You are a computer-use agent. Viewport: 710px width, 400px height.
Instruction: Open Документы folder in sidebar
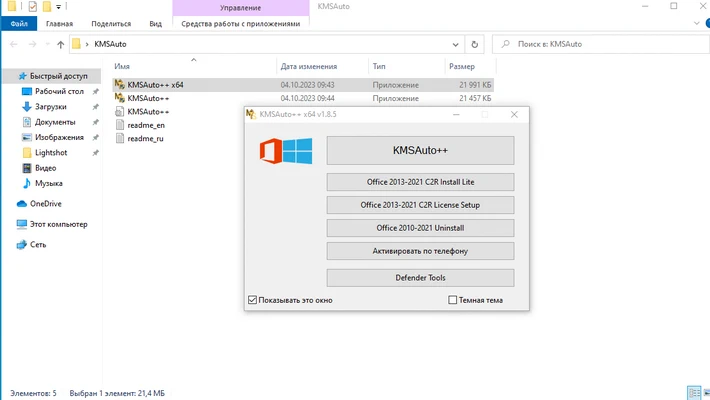click(x=55, y=122)
